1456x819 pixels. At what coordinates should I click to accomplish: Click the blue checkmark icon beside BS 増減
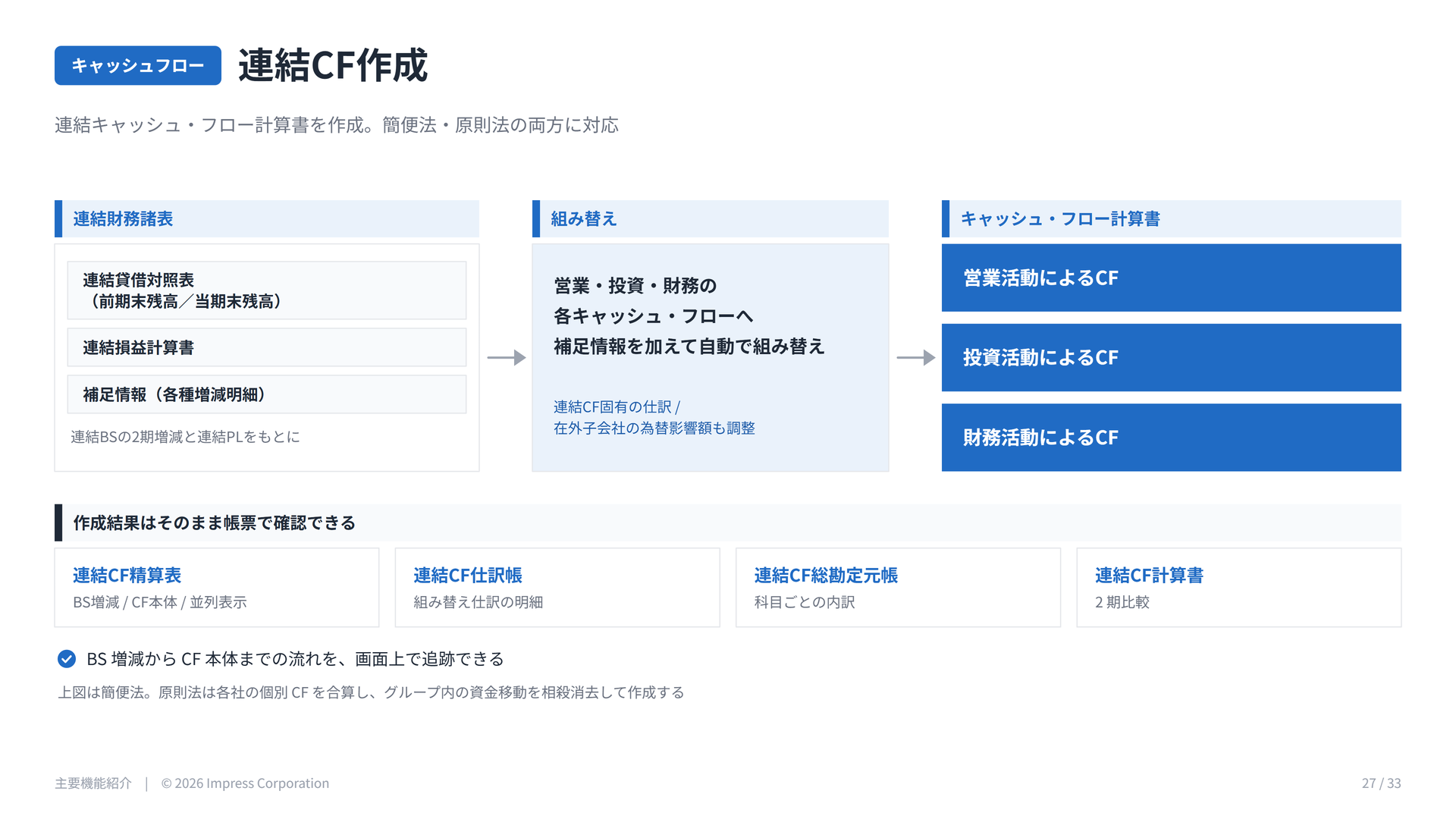(x=67, y=659)
